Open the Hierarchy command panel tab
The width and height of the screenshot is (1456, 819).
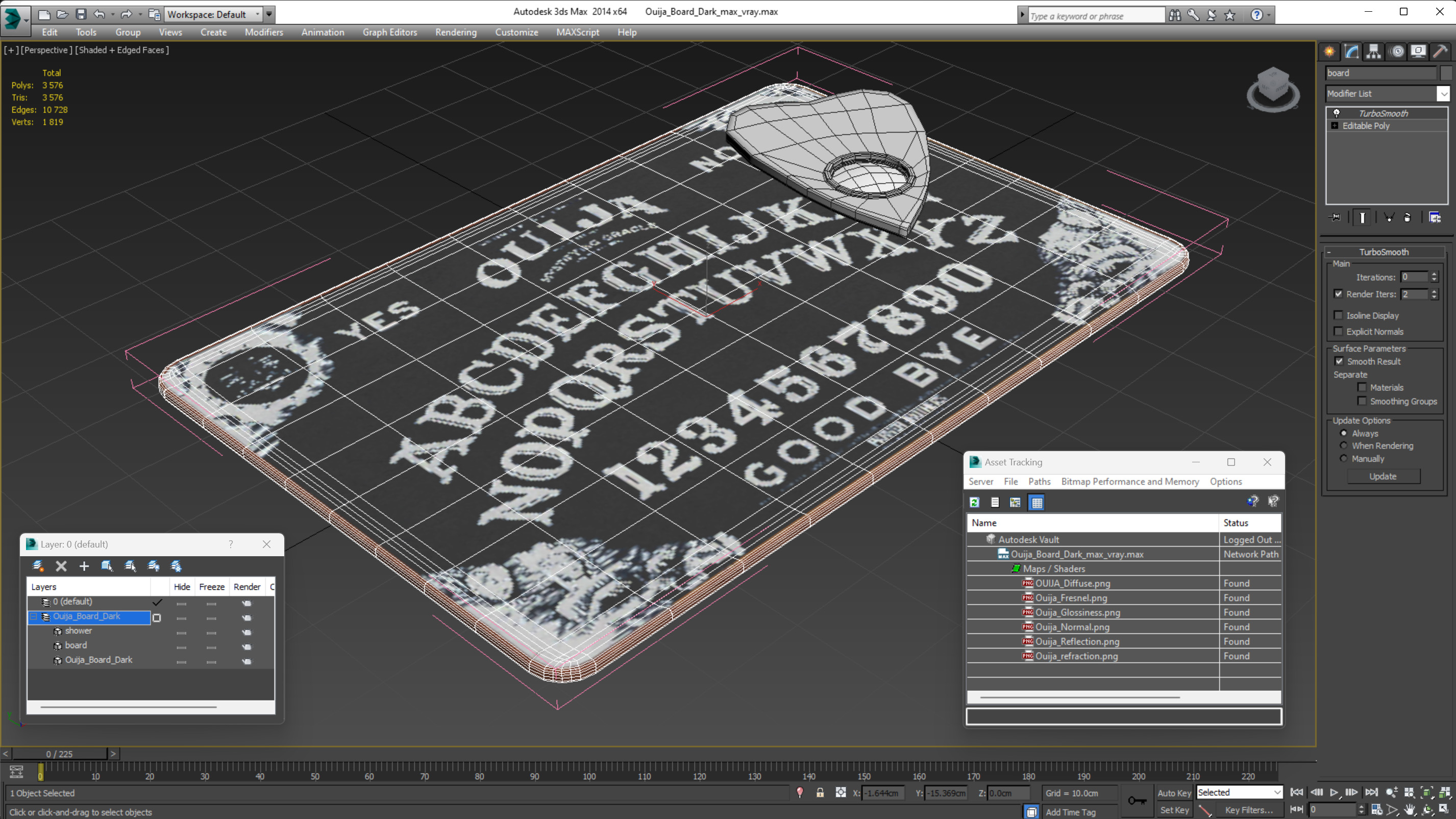pos(1373,52)
